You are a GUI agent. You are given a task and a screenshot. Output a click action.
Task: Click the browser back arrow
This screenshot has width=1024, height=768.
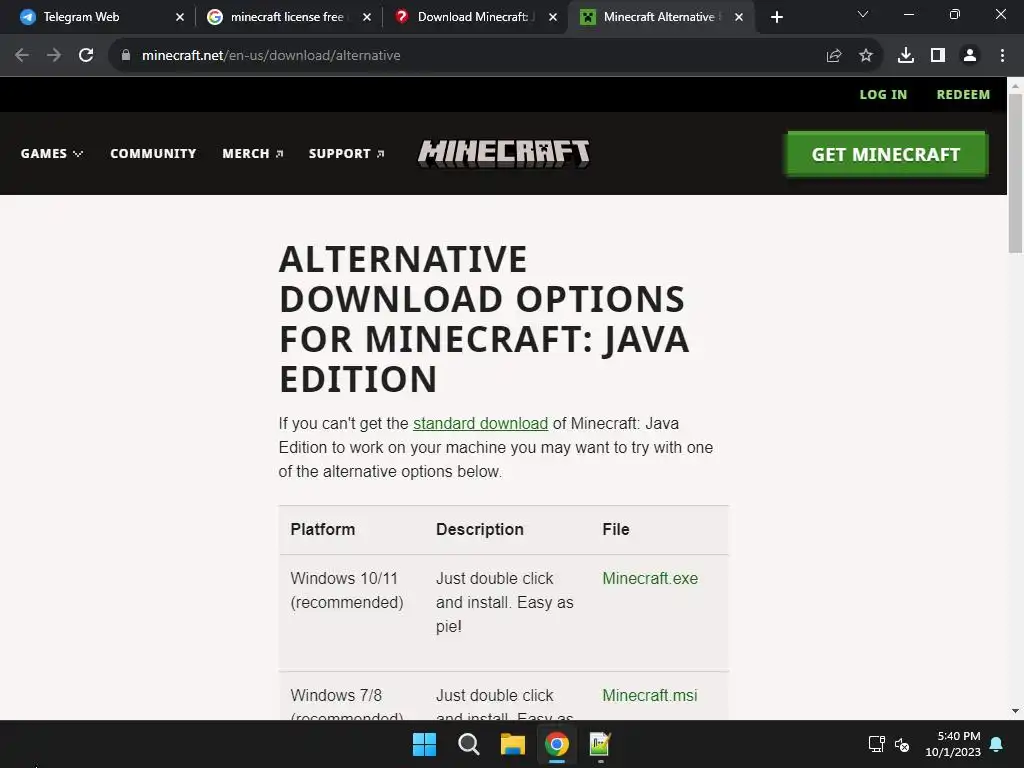22,56
